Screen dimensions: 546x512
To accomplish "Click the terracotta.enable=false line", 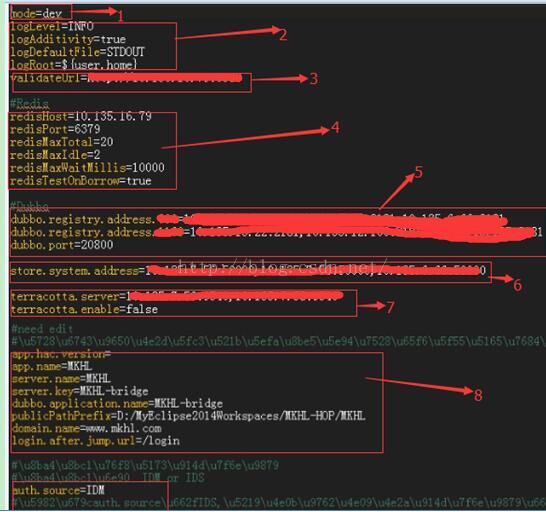I will coord(84,309).
